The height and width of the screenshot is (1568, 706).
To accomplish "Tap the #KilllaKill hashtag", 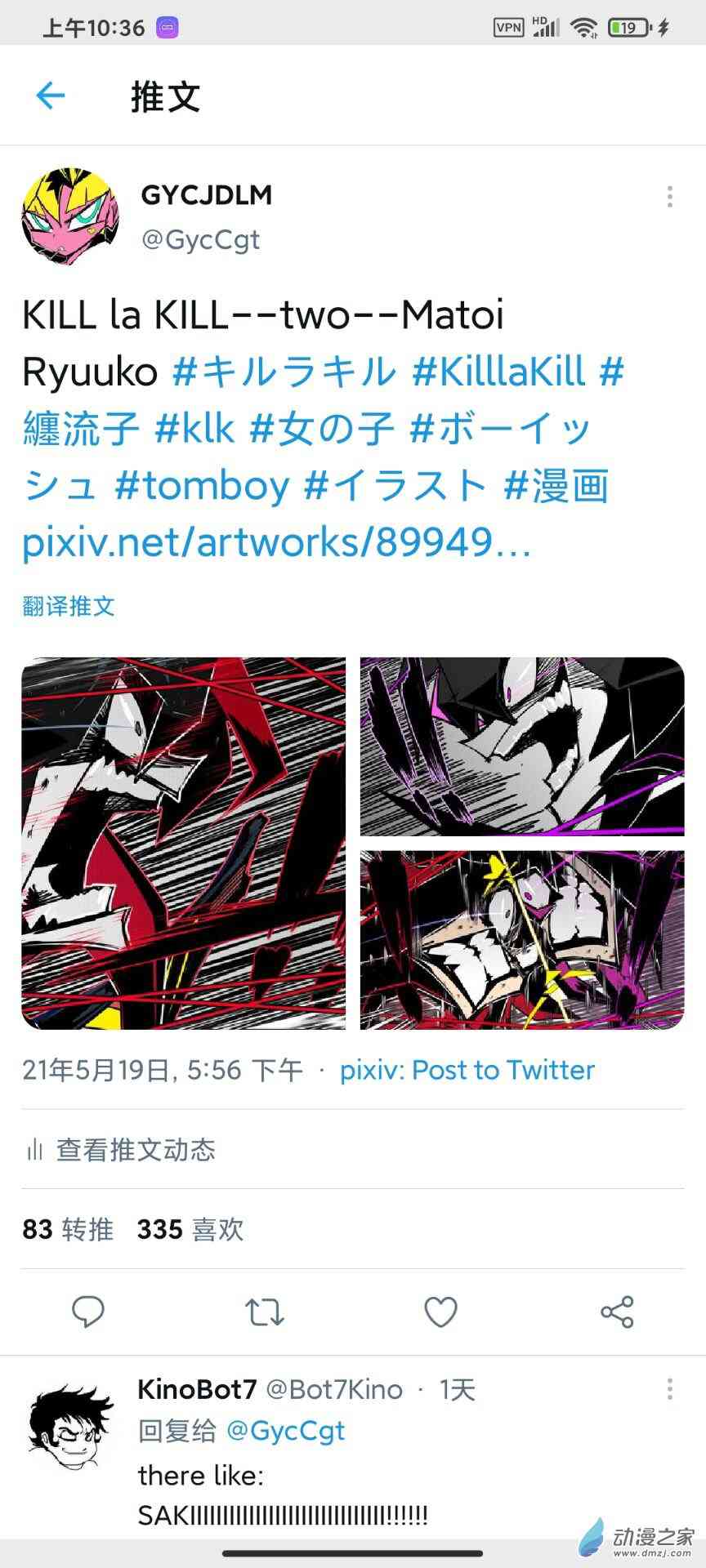I will coord(498,371).
